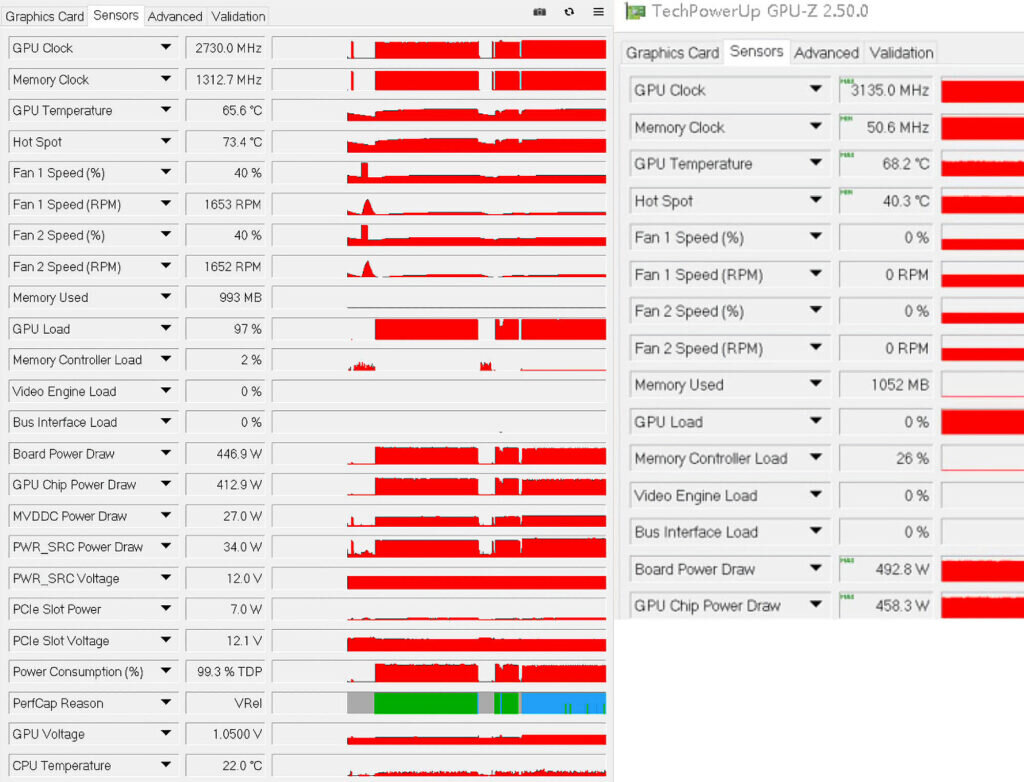
Task: Expand Bus Interface Load dropdown in left window
Action: 166,421
